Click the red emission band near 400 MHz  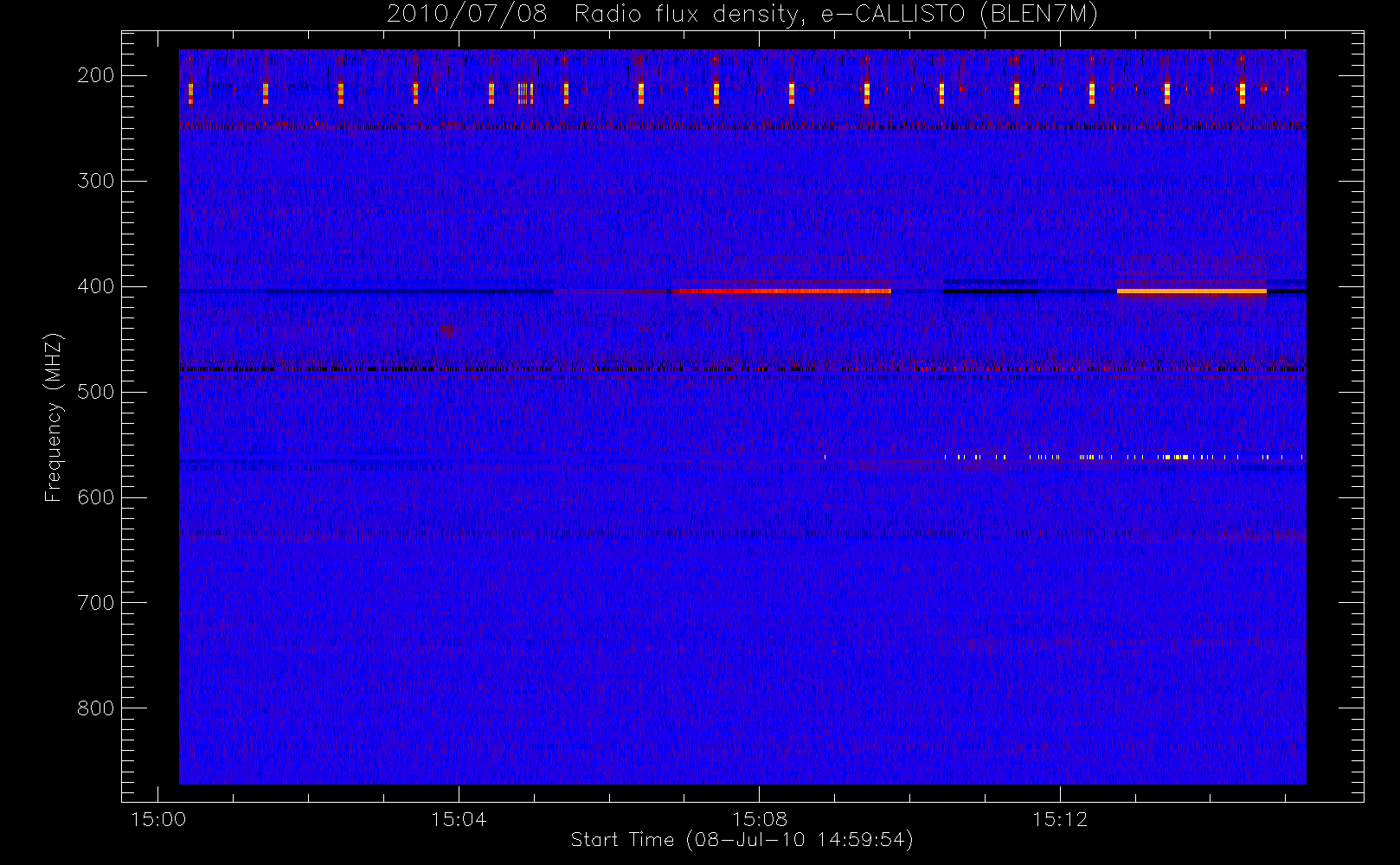click(x=781, y=292)
